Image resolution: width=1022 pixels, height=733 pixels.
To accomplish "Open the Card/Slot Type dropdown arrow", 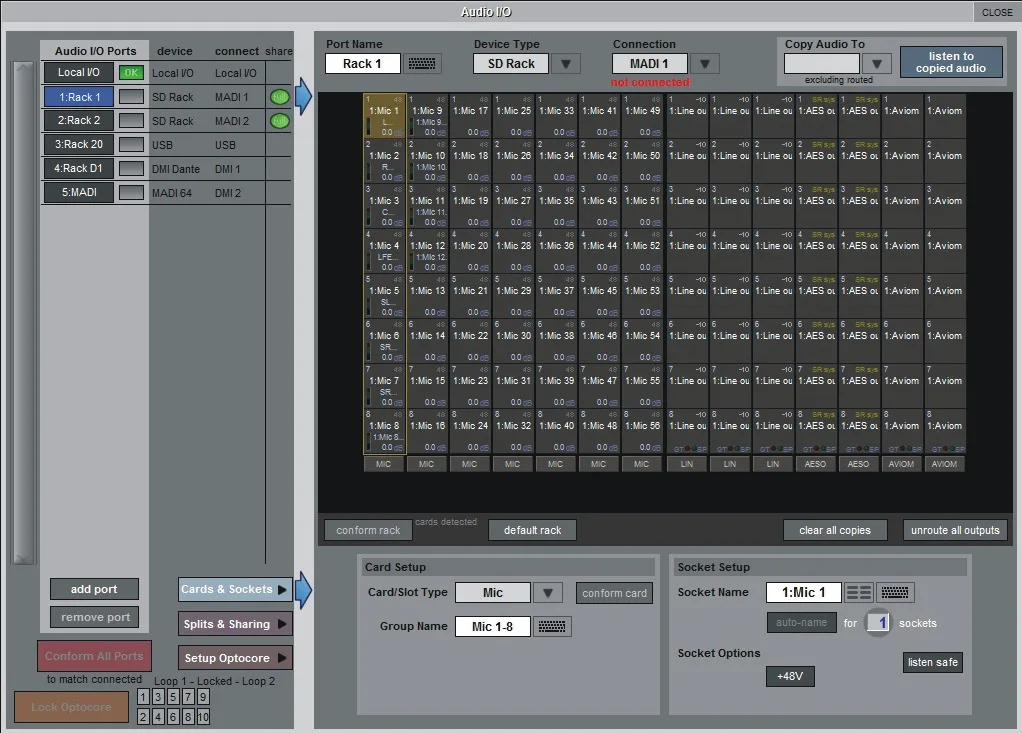I will tap(548, 592).
